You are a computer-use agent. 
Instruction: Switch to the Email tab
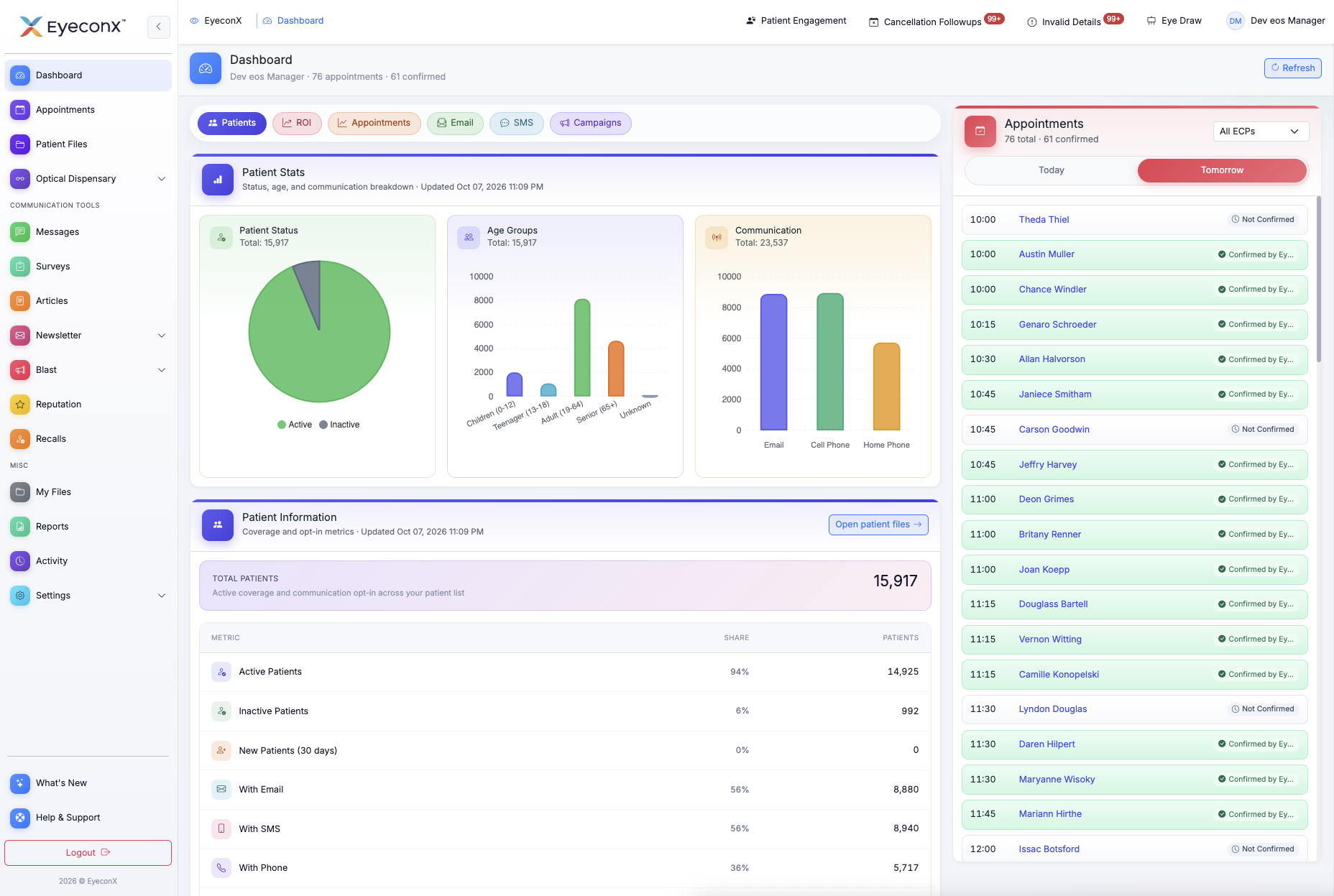(x=455, y=123)
